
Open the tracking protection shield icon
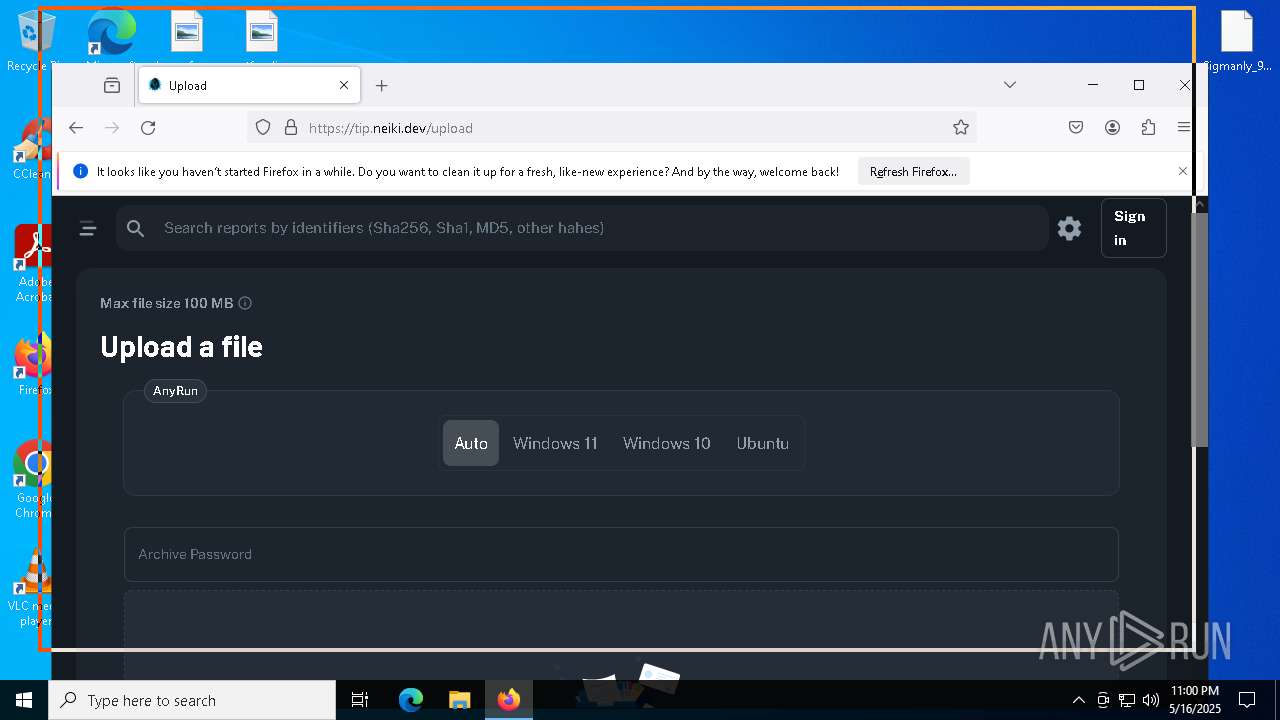tap(263, 128)
